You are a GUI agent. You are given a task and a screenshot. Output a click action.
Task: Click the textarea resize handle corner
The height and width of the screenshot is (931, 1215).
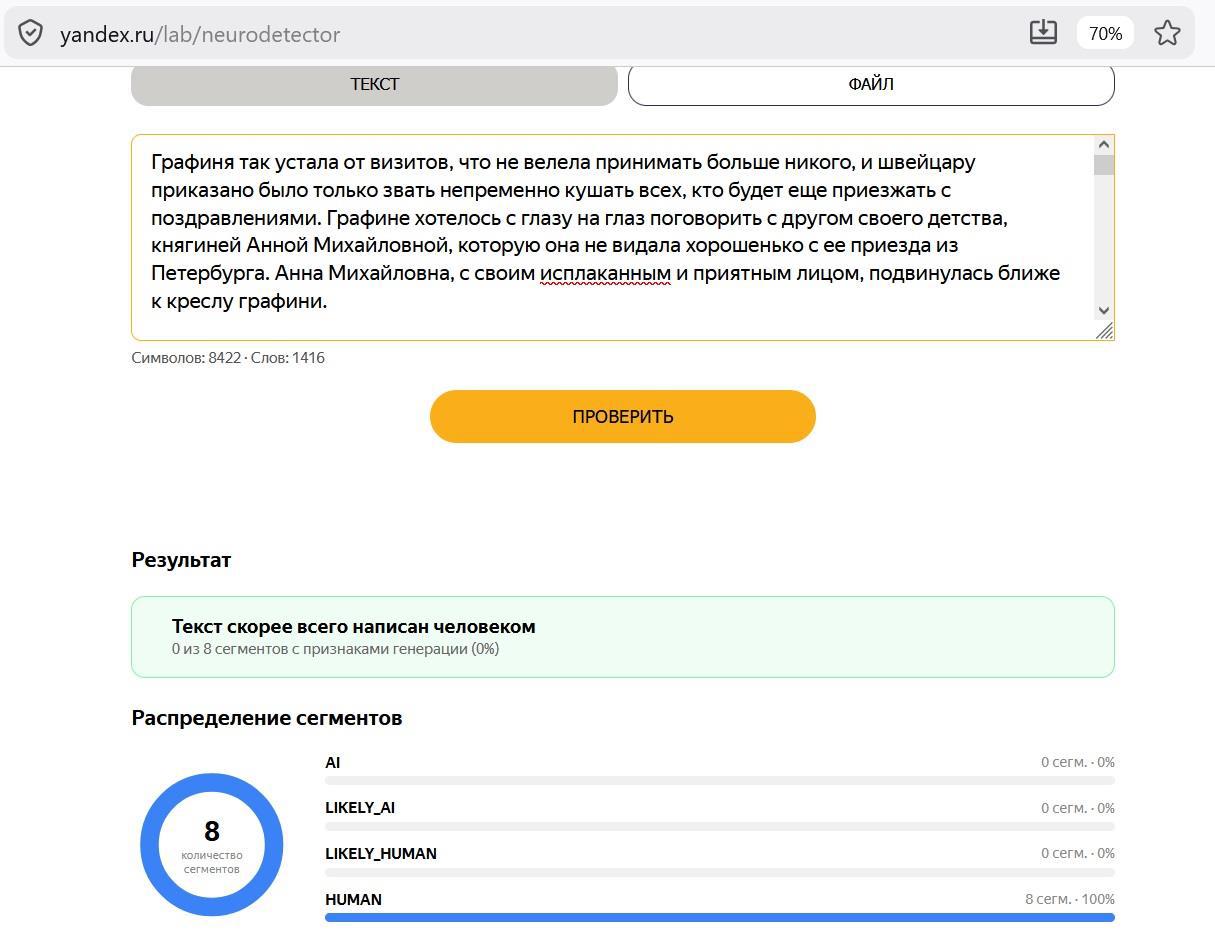click(1104, 330)
